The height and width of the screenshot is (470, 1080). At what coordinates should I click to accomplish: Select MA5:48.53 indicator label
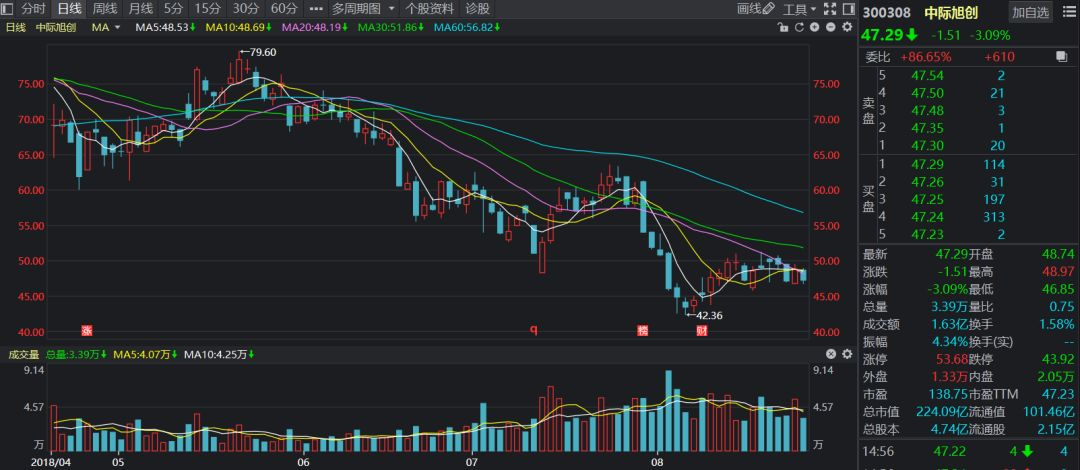click(165, 27)
